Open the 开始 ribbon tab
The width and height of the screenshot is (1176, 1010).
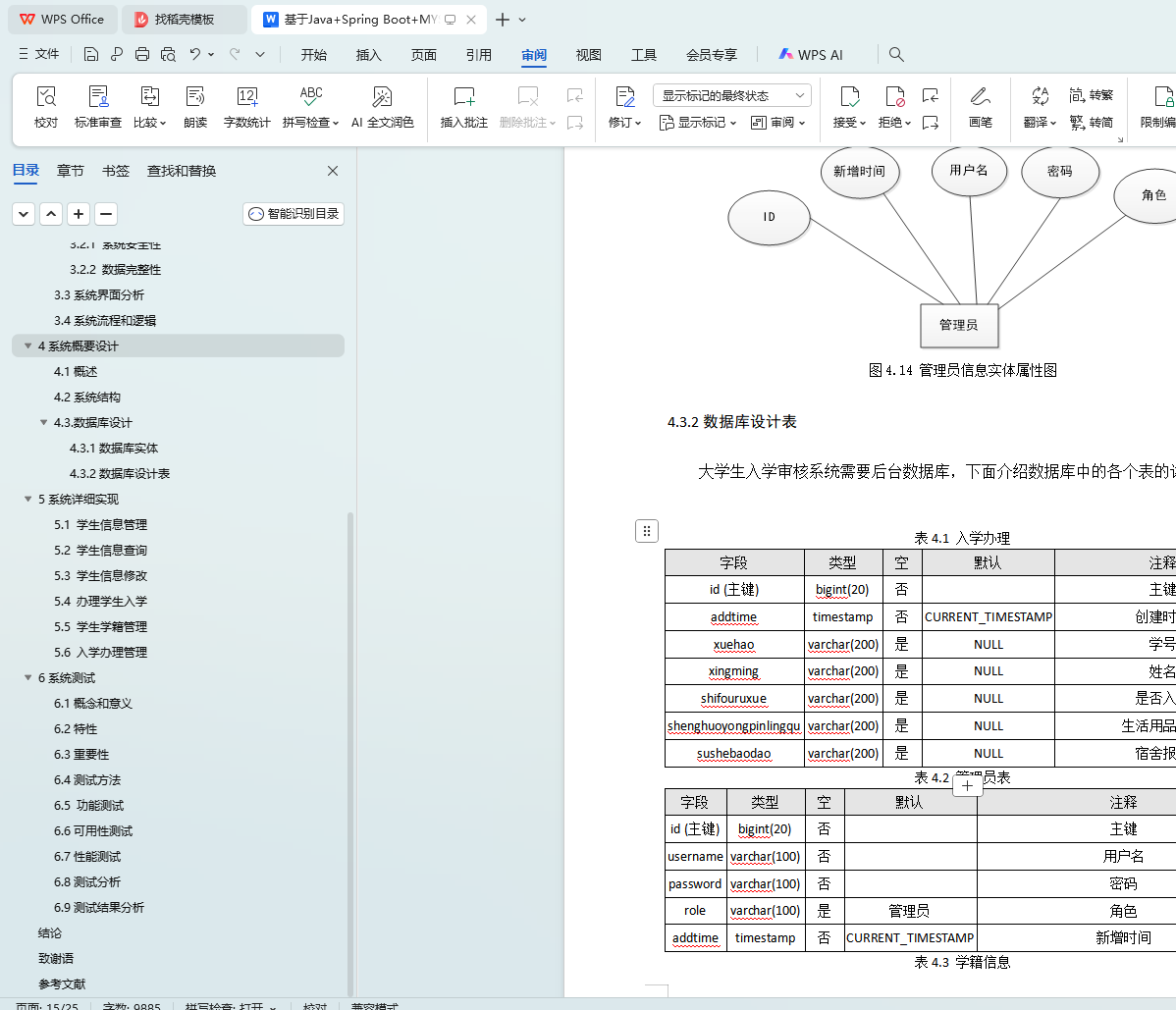pos(313,55)
